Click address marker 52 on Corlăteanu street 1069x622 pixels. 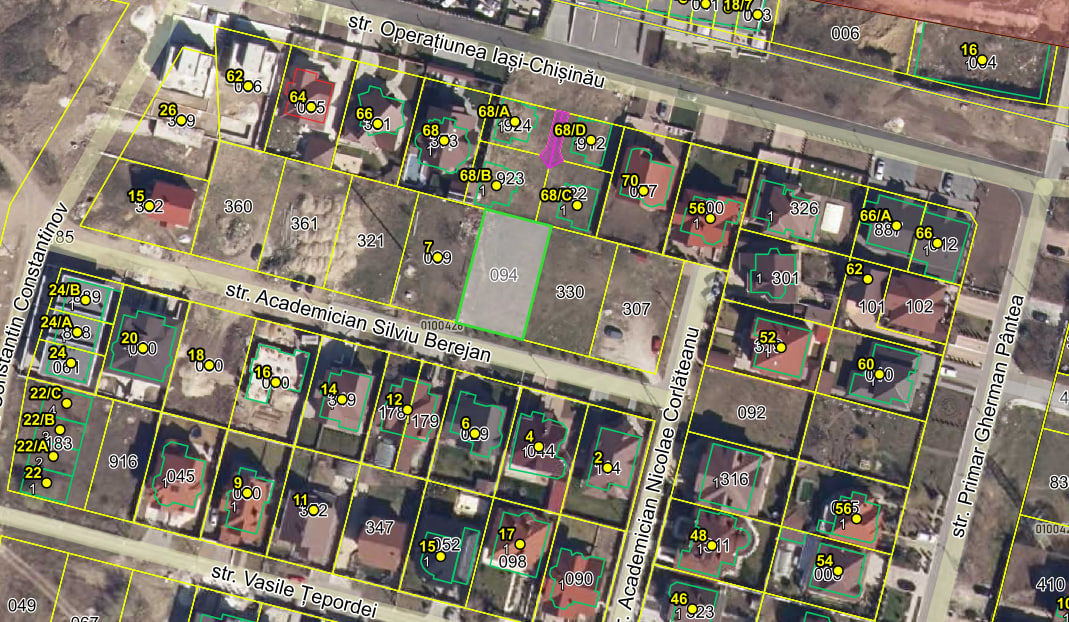pos(781,348)
